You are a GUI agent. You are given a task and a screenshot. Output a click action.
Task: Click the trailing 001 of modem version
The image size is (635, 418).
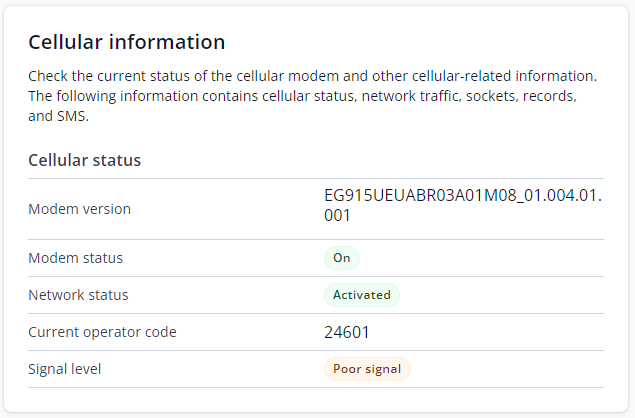[x=337, y=215]
